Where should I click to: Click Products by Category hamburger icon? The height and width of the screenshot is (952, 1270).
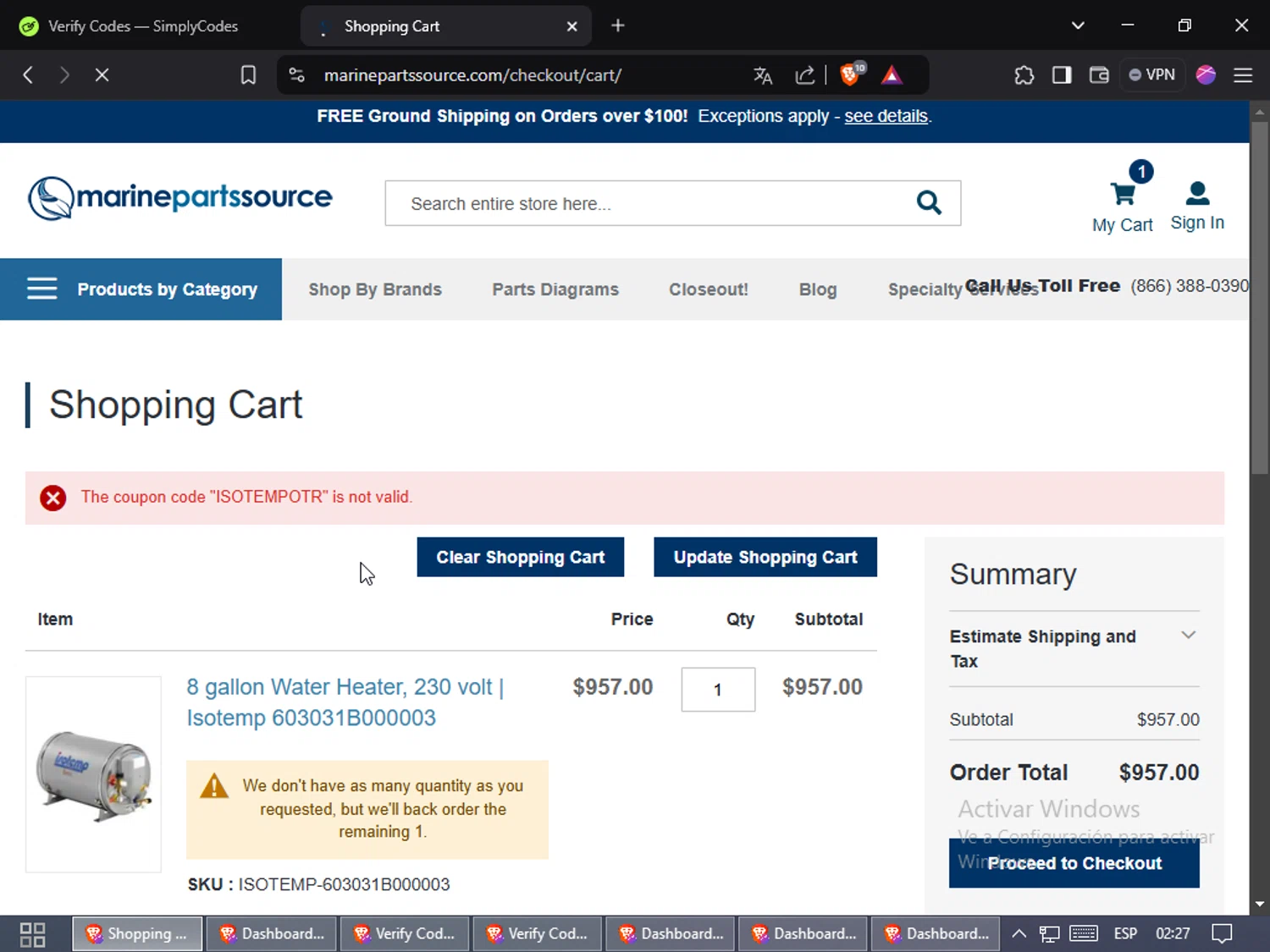(x=41, y=289)
